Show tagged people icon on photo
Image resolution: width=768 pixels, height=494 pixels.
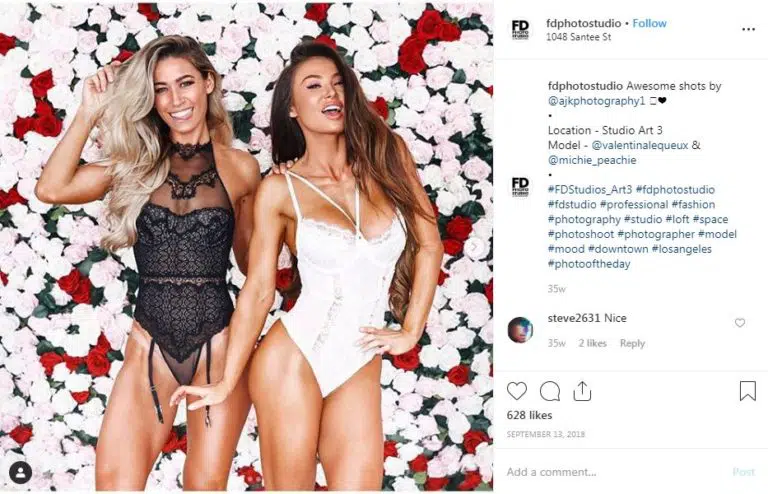21,472
